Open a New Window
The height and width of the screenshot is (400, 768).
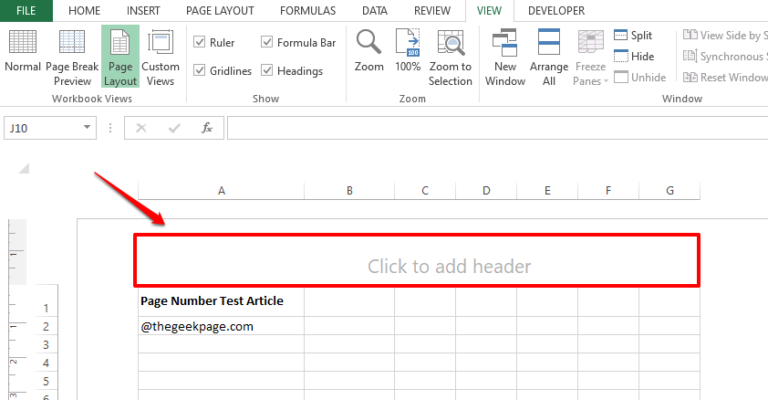tap(505, 58)
